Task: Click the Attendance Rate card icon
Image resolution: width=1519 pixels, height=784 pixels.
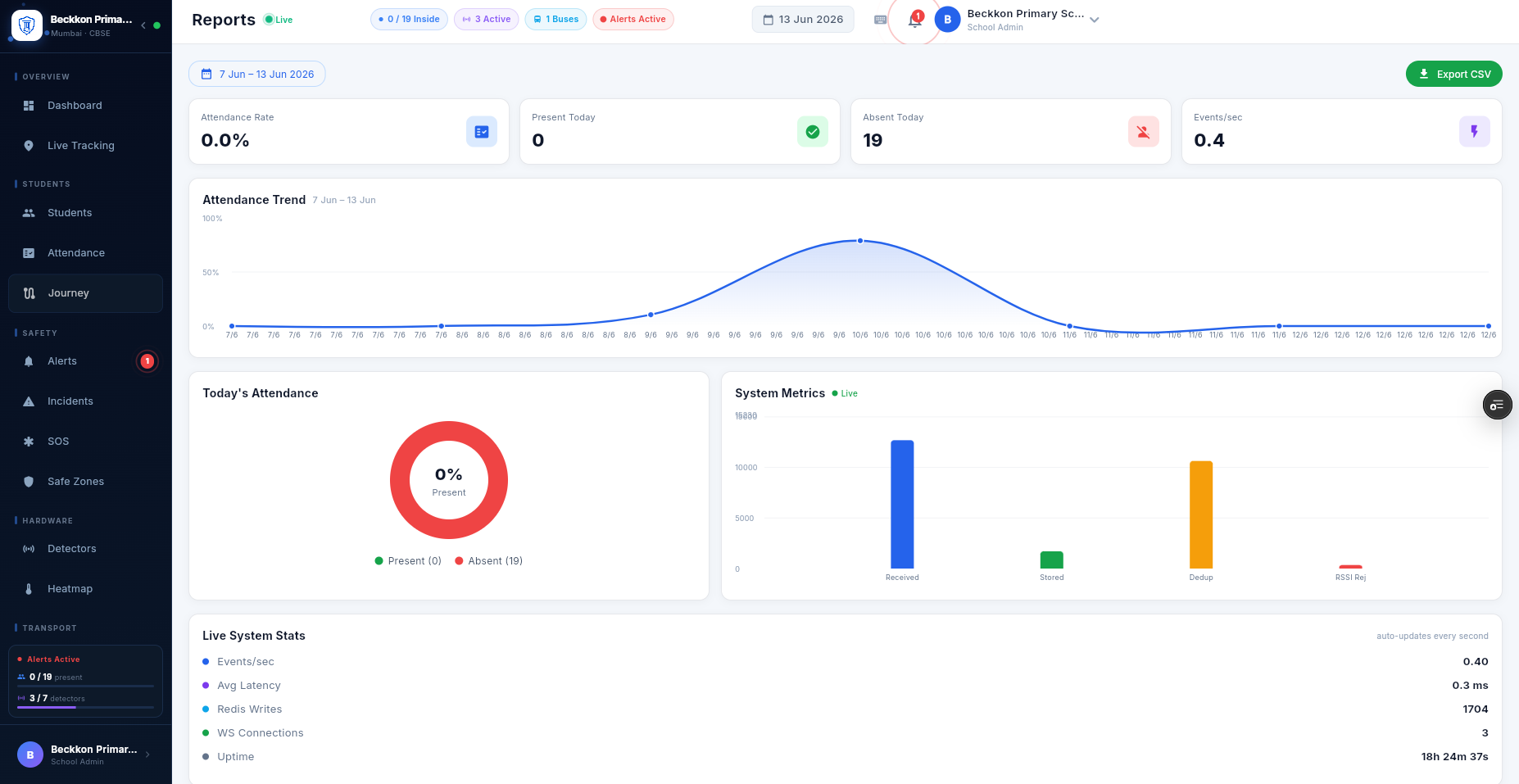Action: (482, 131)
